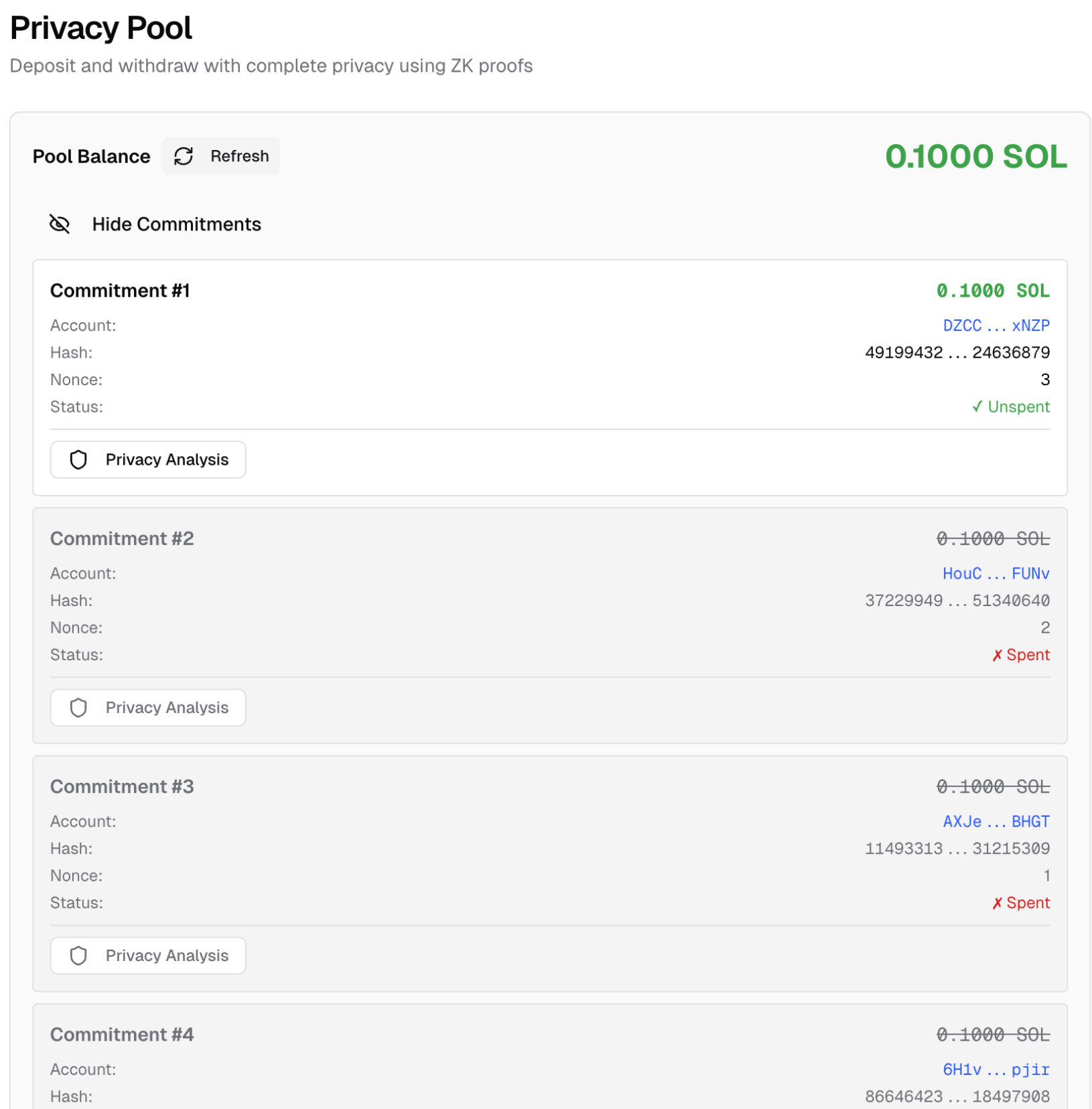This screenshot has width=1092, height=1109.
Task: Click shield icon in Commitment #1
Action: pos(78,459)
